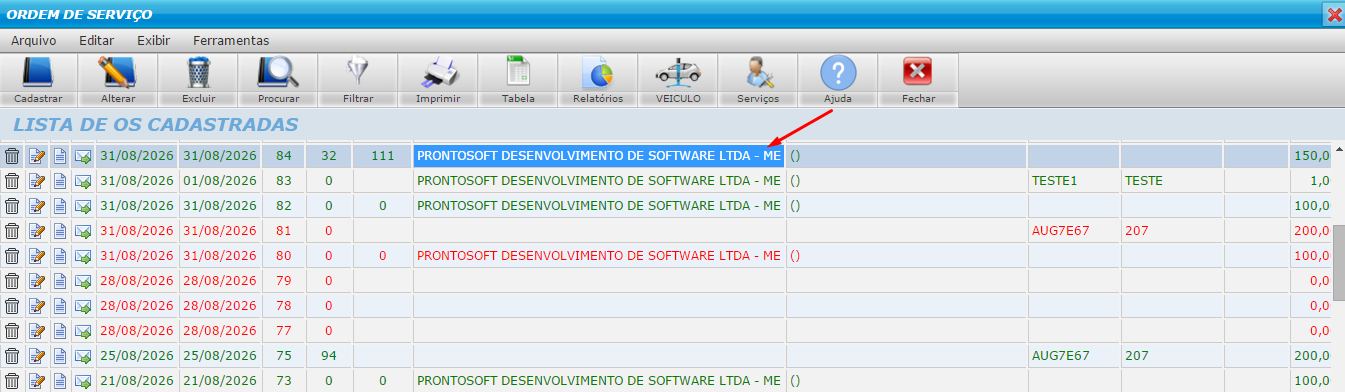The width and height of the screenshot is (1345, 392).
Task: Open the Arquivo menu
Action: (33, 40)
